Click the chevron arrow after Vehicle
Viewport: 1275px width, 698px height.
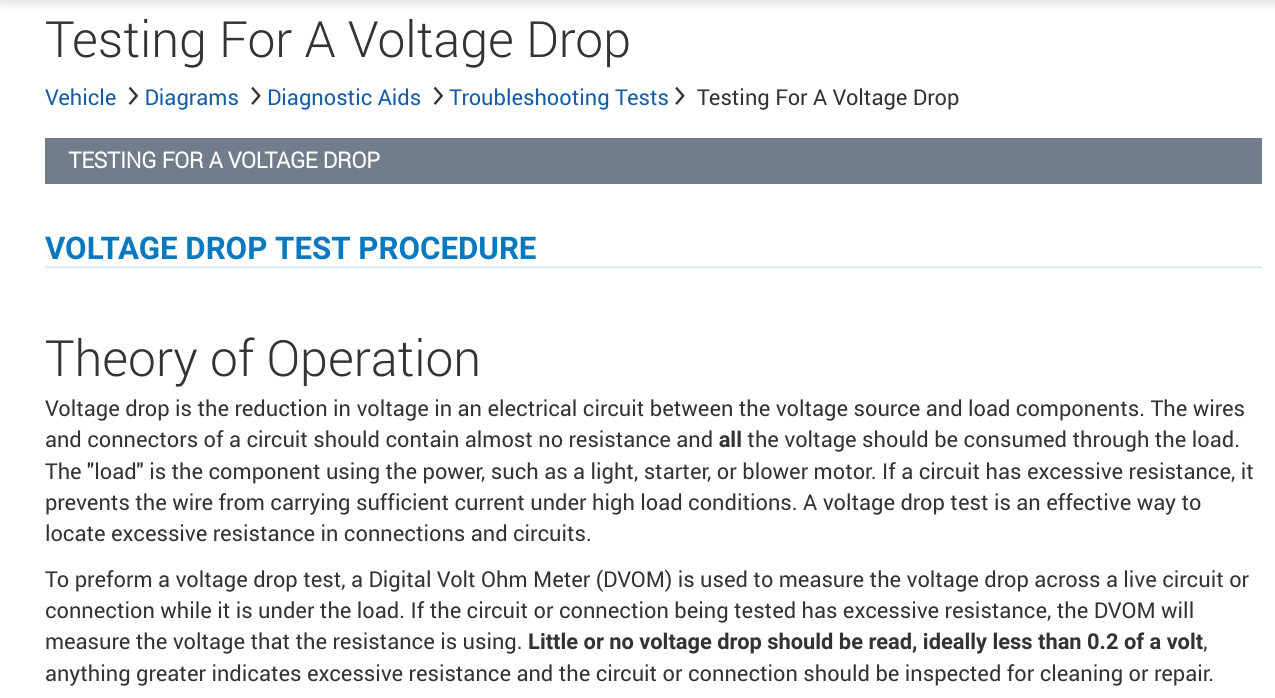coord(131,97)
